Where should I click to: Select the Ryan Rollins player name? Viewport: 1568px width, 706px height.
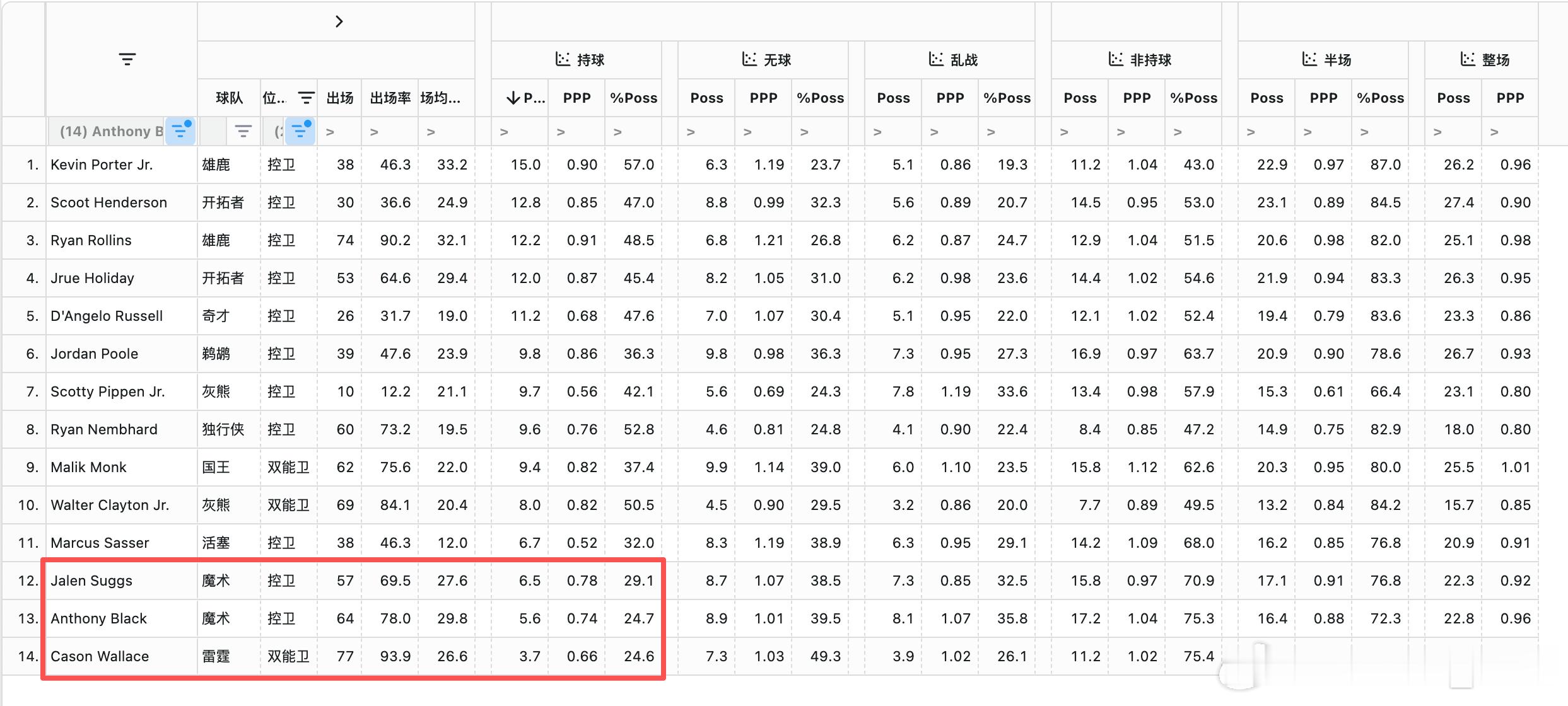pyautogui.click(x=91, y=240)
